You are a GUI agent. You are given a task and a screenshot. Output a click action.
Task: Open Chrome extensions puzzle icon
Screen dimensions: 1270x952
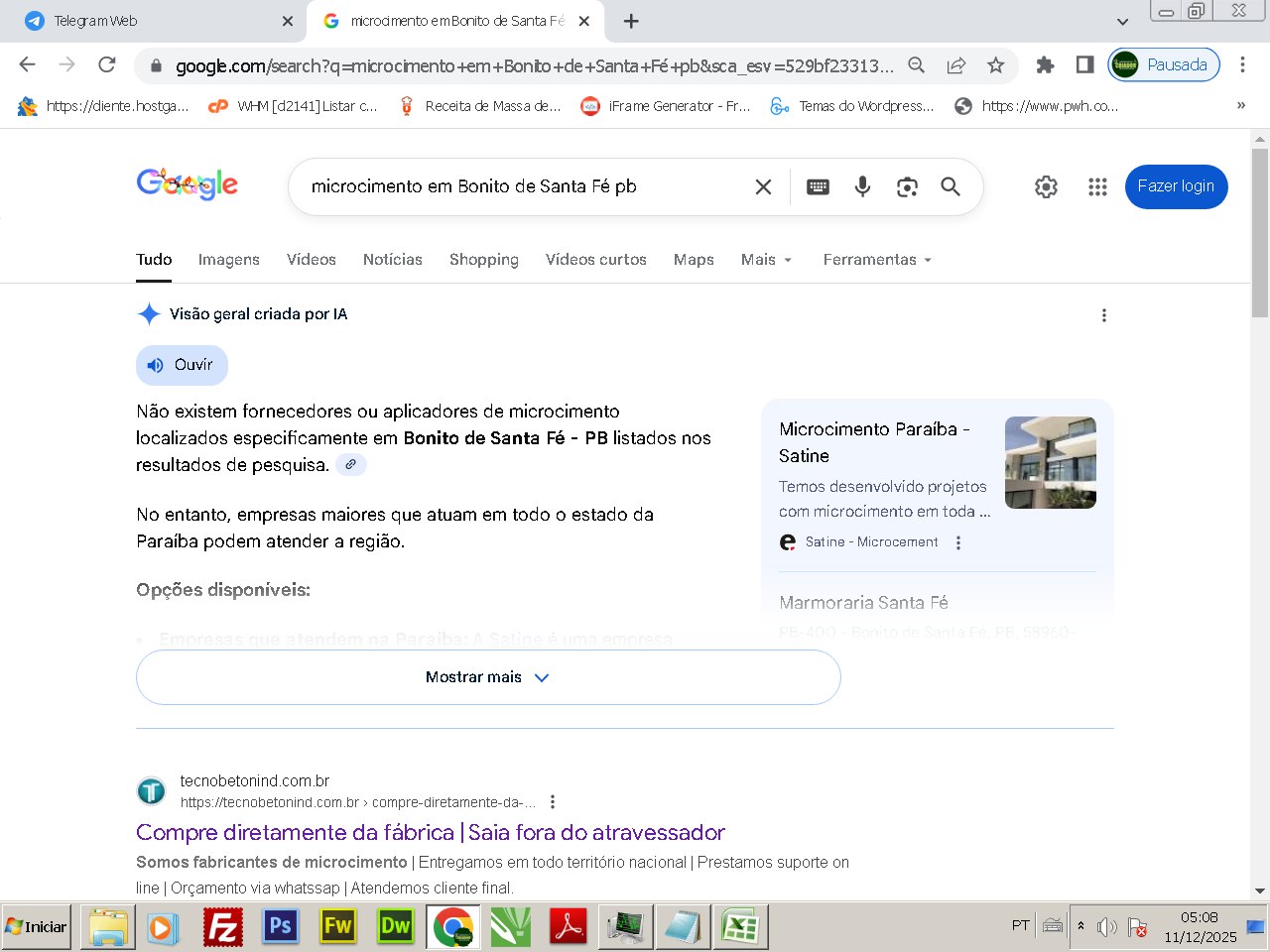(x=1045, y=65)
